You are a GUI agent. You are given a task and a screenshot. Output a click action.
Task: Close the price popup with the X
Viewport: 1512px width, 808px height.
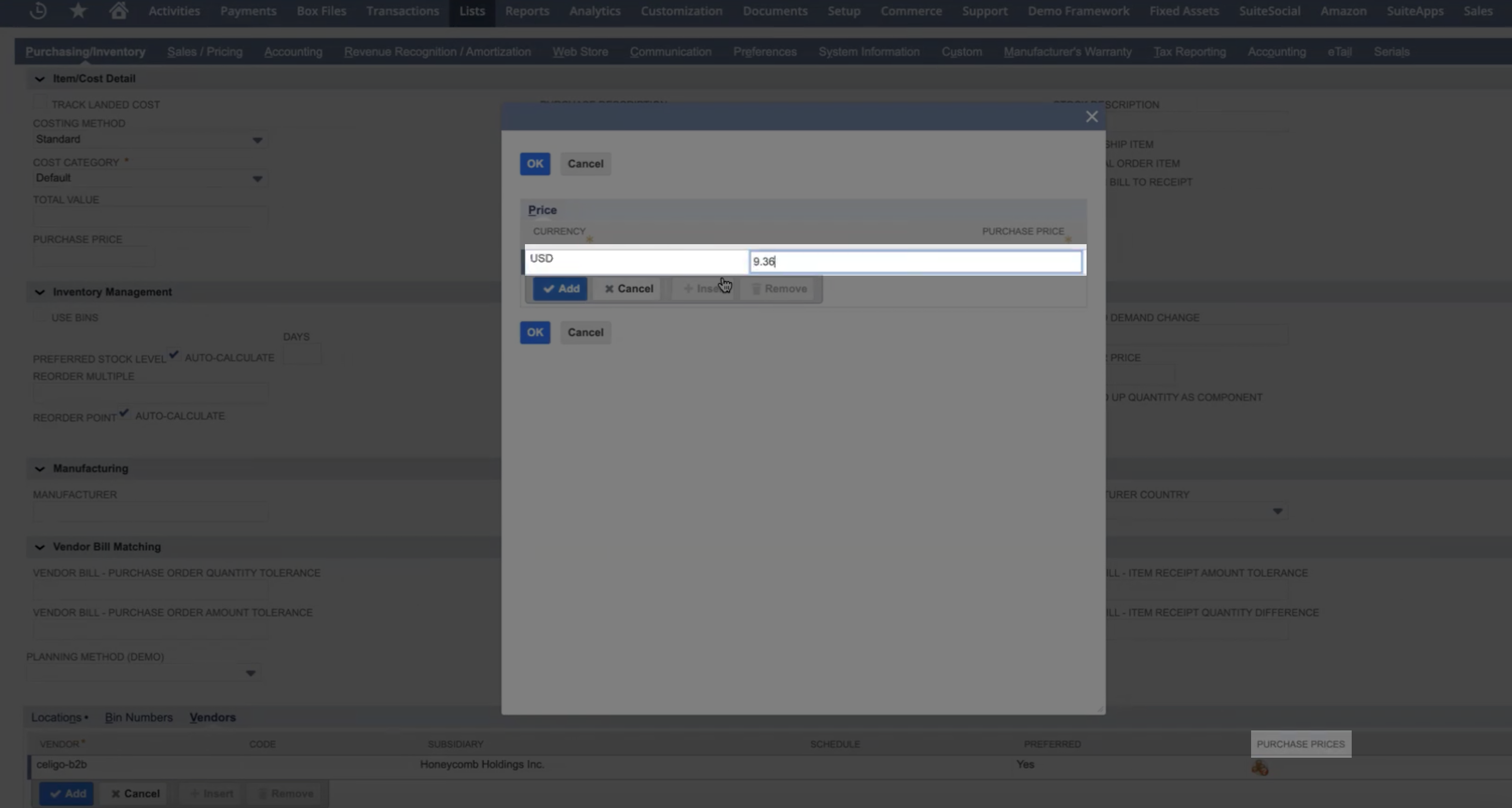pyautogui.click(x=1092, y=117)
